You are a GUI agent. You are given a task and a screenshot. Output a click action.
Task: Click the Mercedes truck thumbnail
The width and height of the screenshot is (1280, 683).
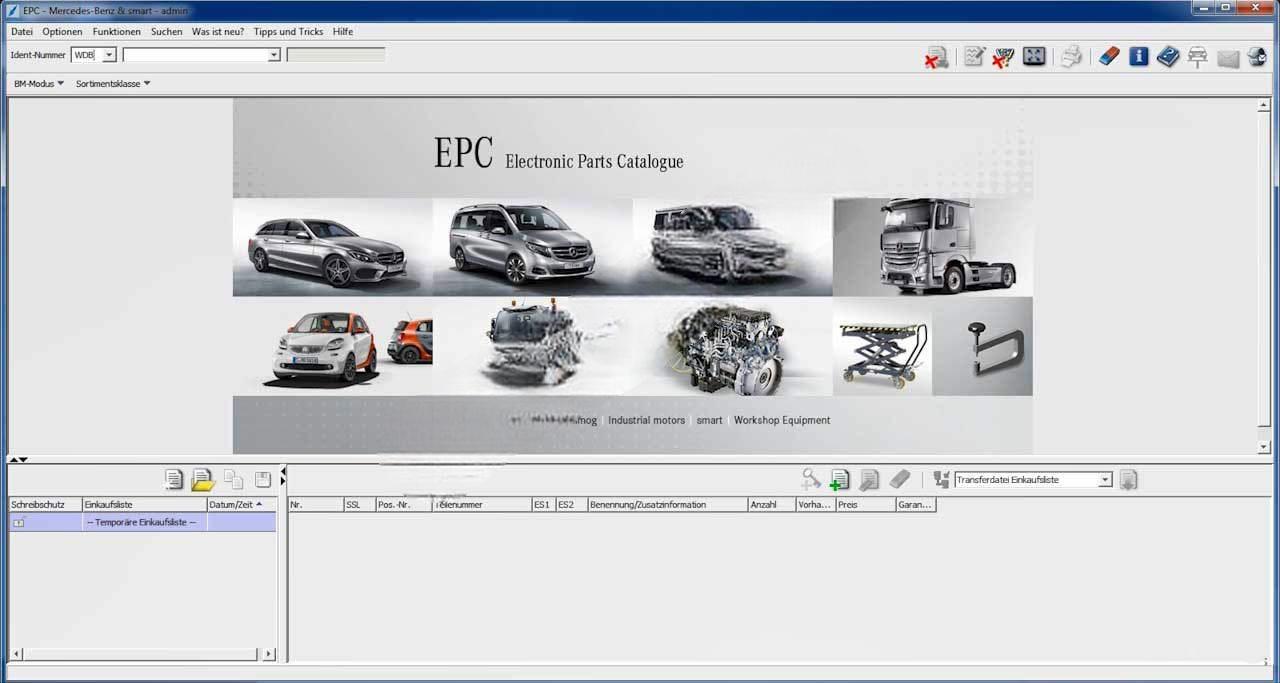[x=932, y=247]
